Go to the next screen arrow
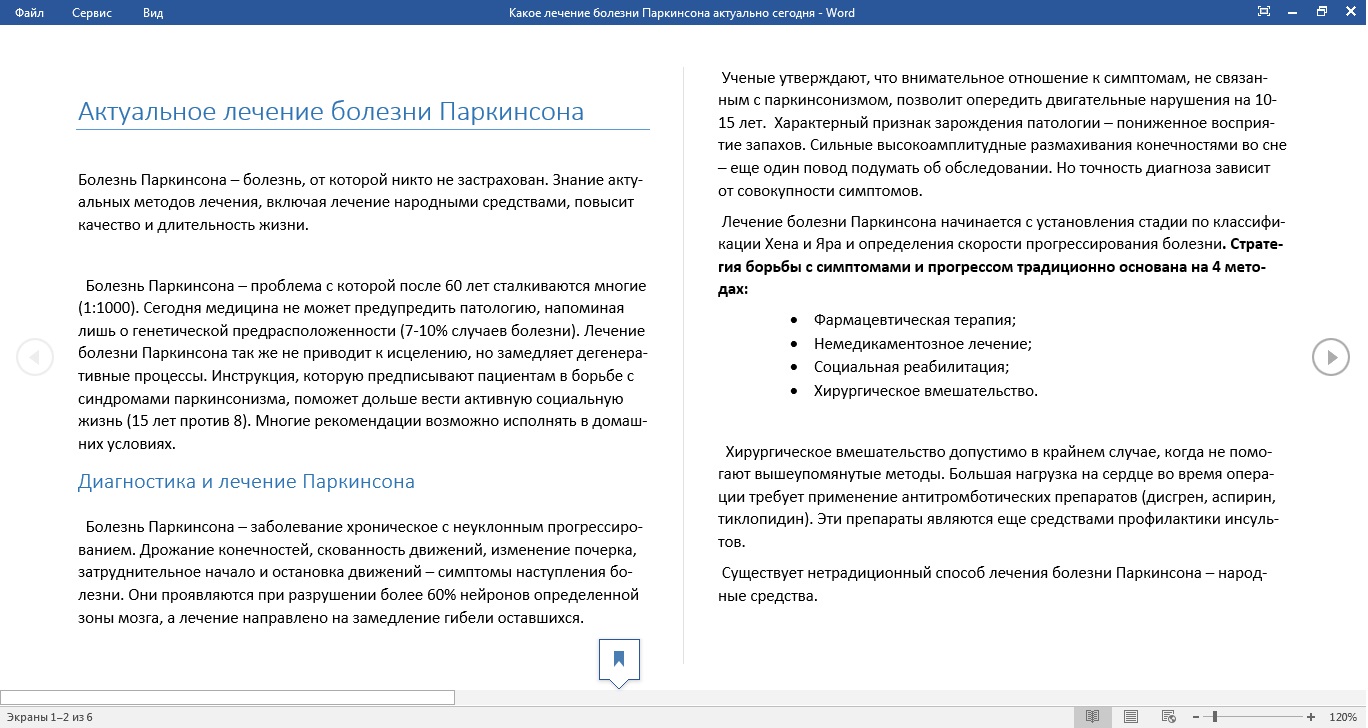Screen dimensions: 1368x728 point(1331,357)
